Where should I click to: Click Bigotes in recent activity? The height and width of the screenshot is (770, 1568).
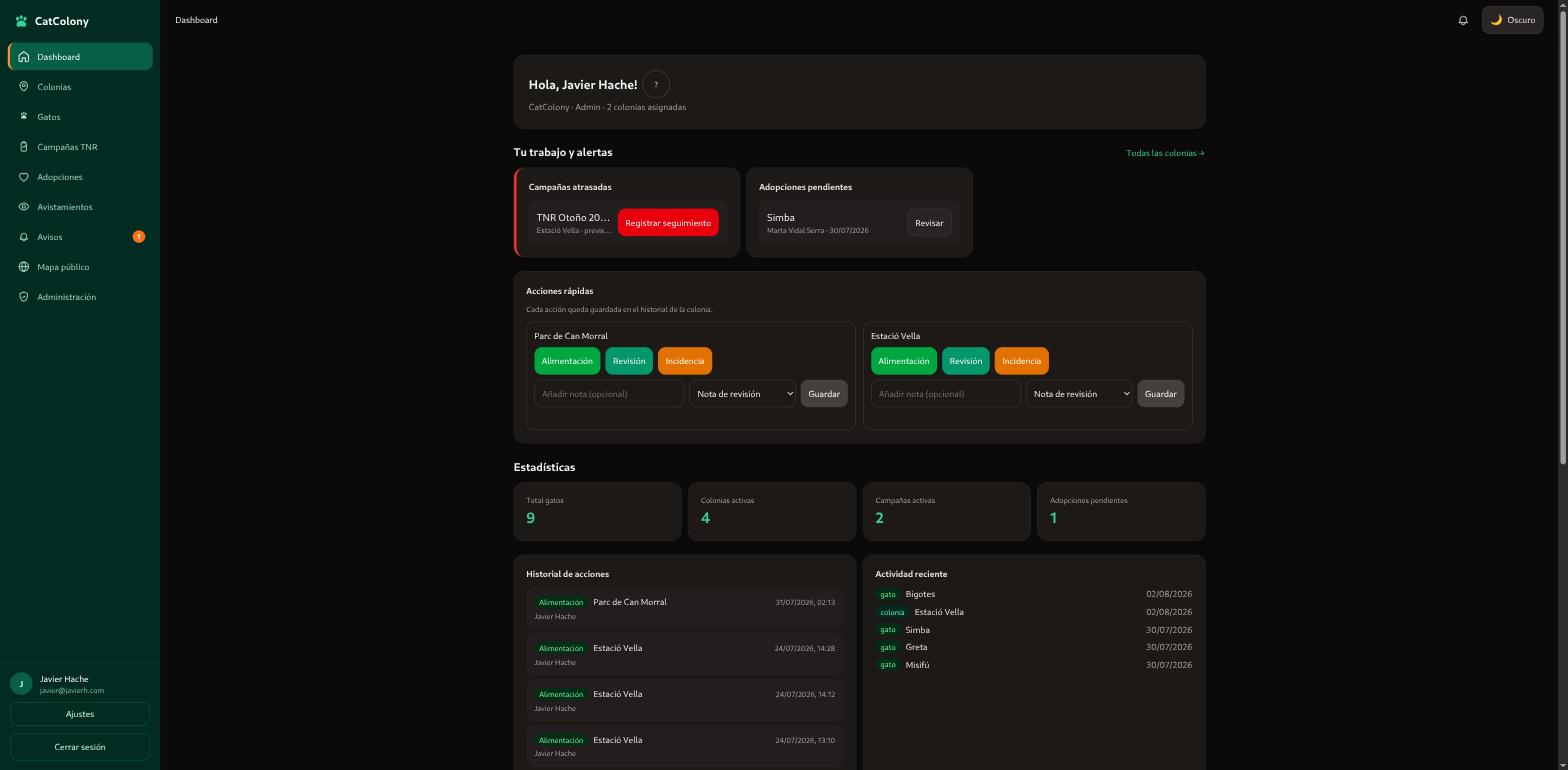coord(920,594)
